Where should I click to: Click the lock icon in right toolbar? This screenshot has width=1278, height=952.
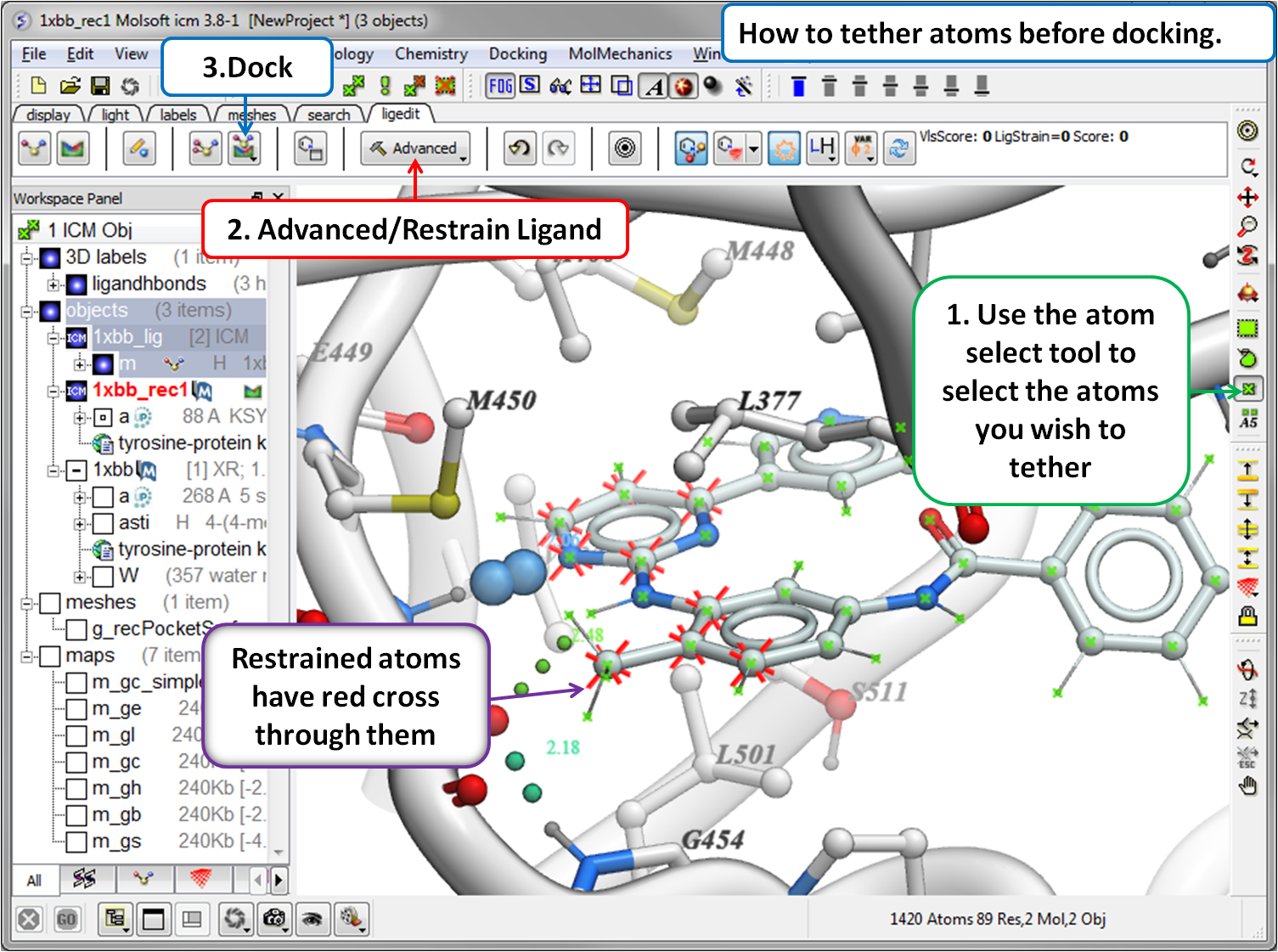pos(1247,616)
